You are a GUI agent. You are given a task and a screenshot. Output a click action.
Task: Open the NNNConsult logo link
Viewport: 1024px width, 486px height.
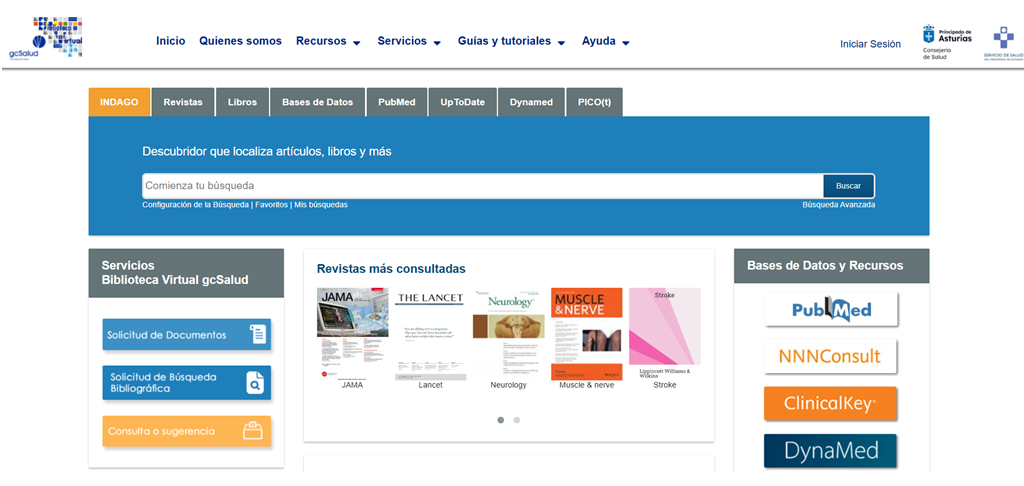tap(831, 356)
